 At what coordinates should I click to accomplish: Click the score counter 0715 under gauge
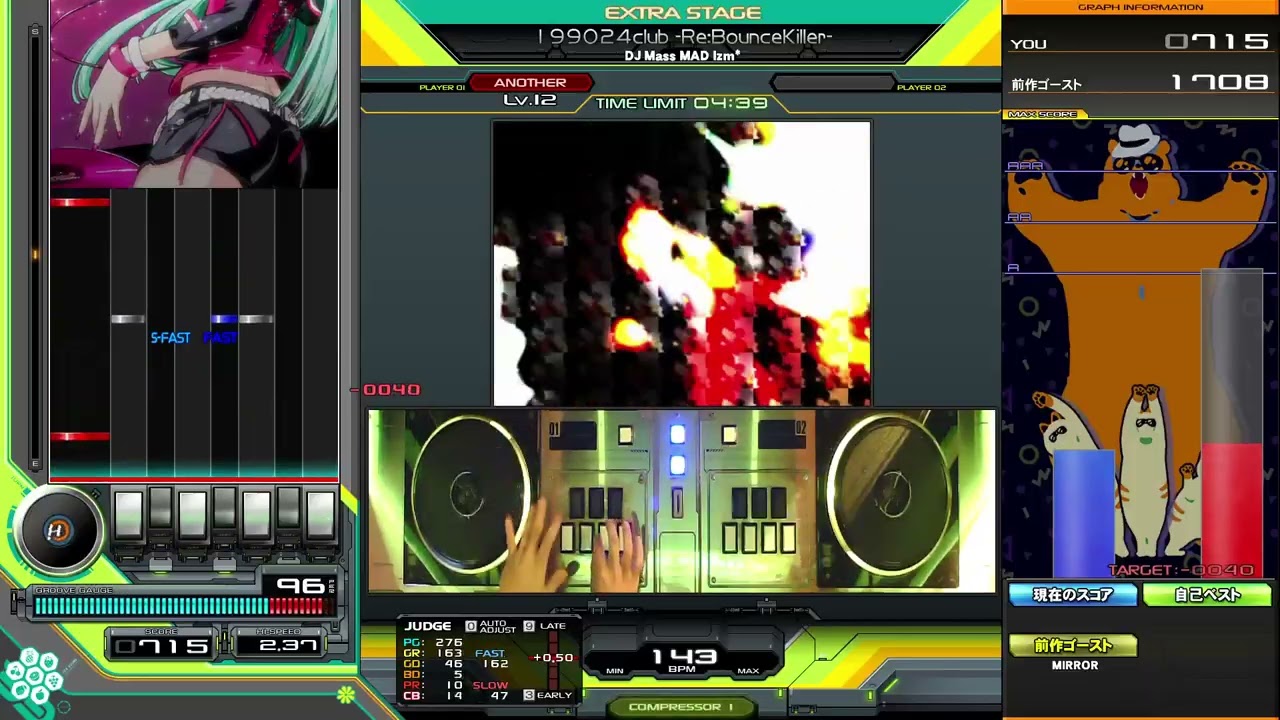161,647
